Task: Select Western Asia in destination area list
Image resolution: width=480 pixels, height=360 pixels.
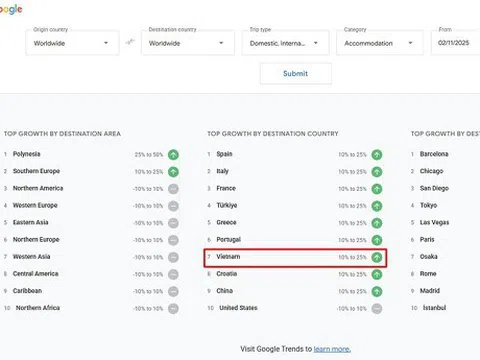Action: [32, 257]
